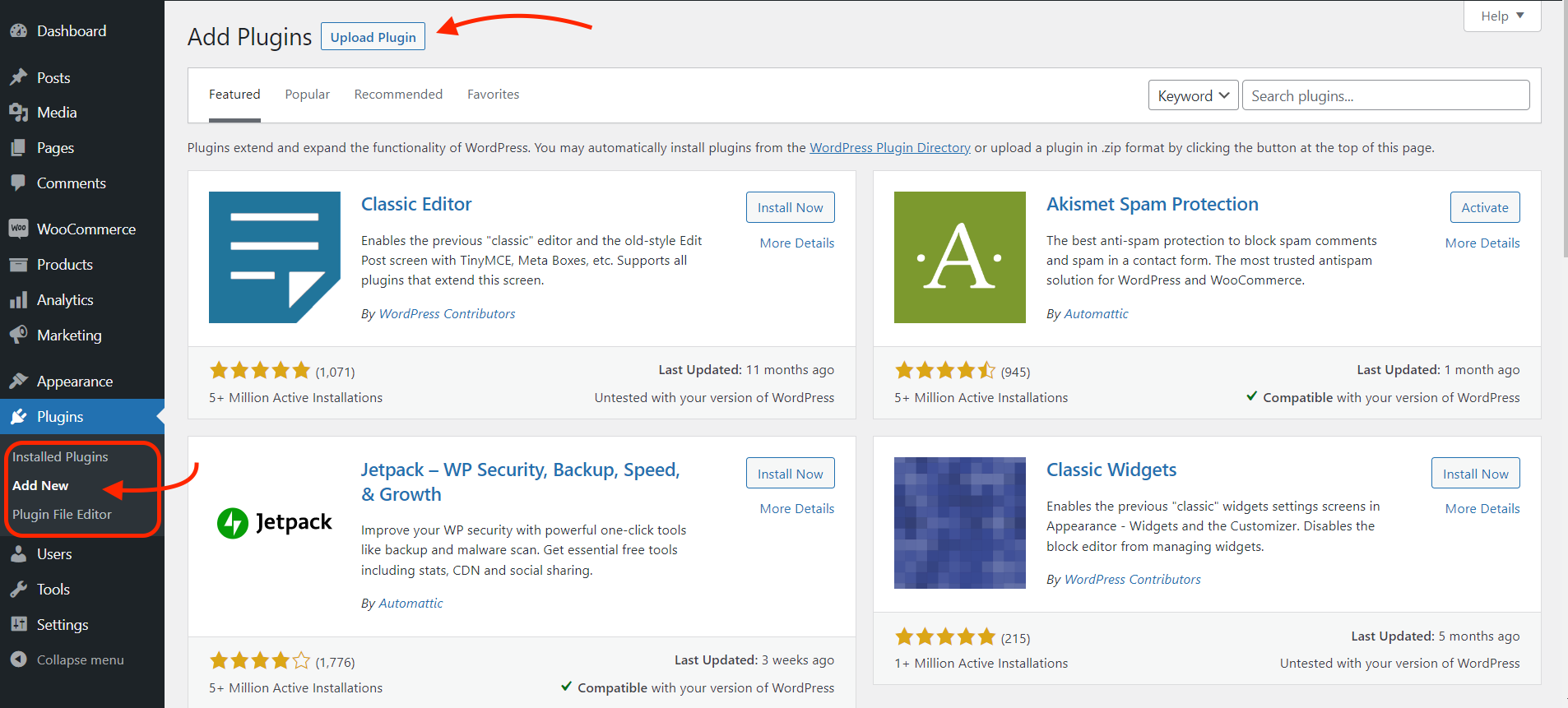Switch to the Favorites tab

point(494,95)
